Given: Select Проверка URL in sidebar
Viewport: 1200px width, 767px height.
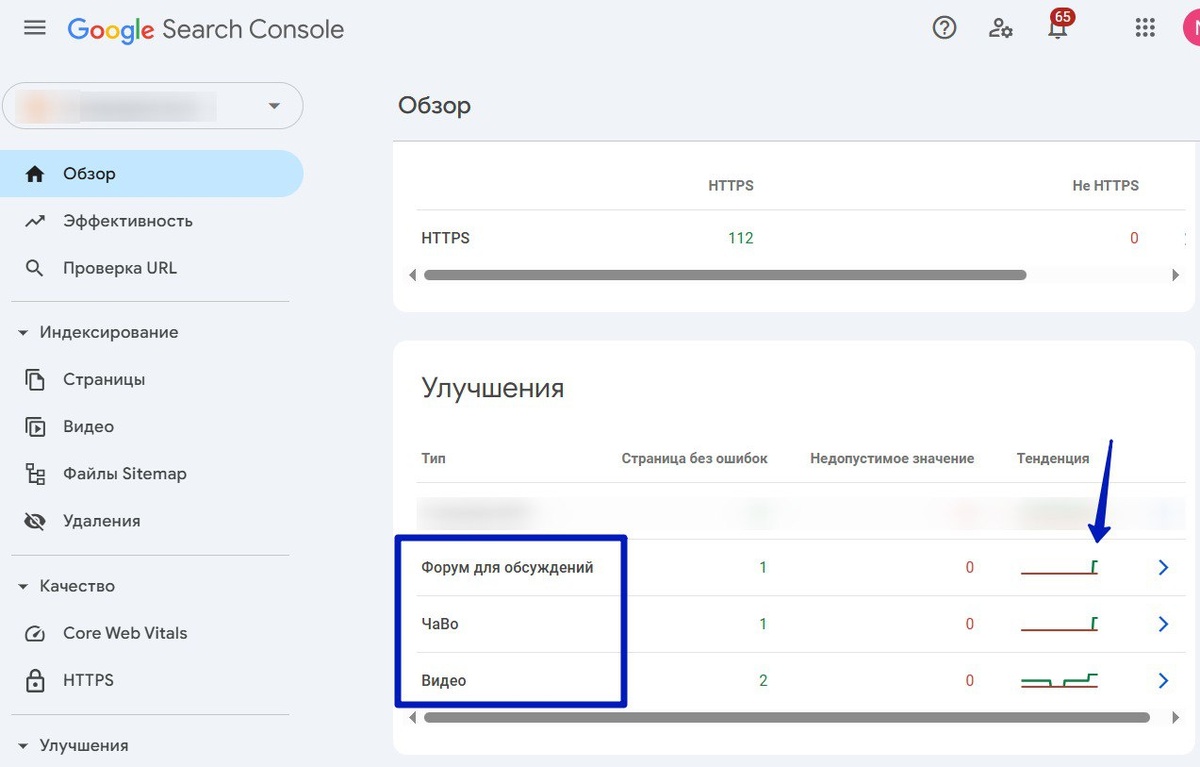Looking at the screenshot, I should [119, 268].
